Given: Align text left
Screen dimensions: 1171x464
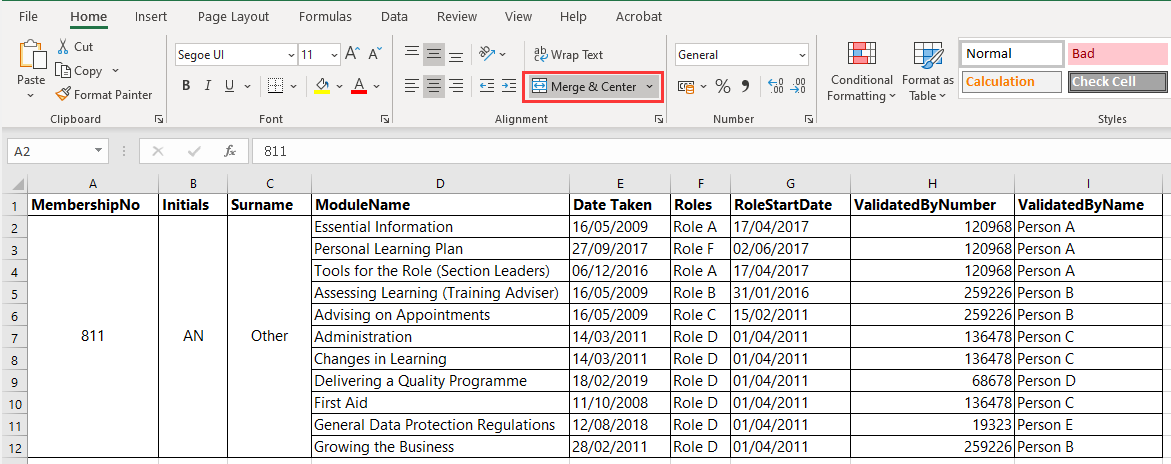Looking at the screenshot, I should point(411,86).
